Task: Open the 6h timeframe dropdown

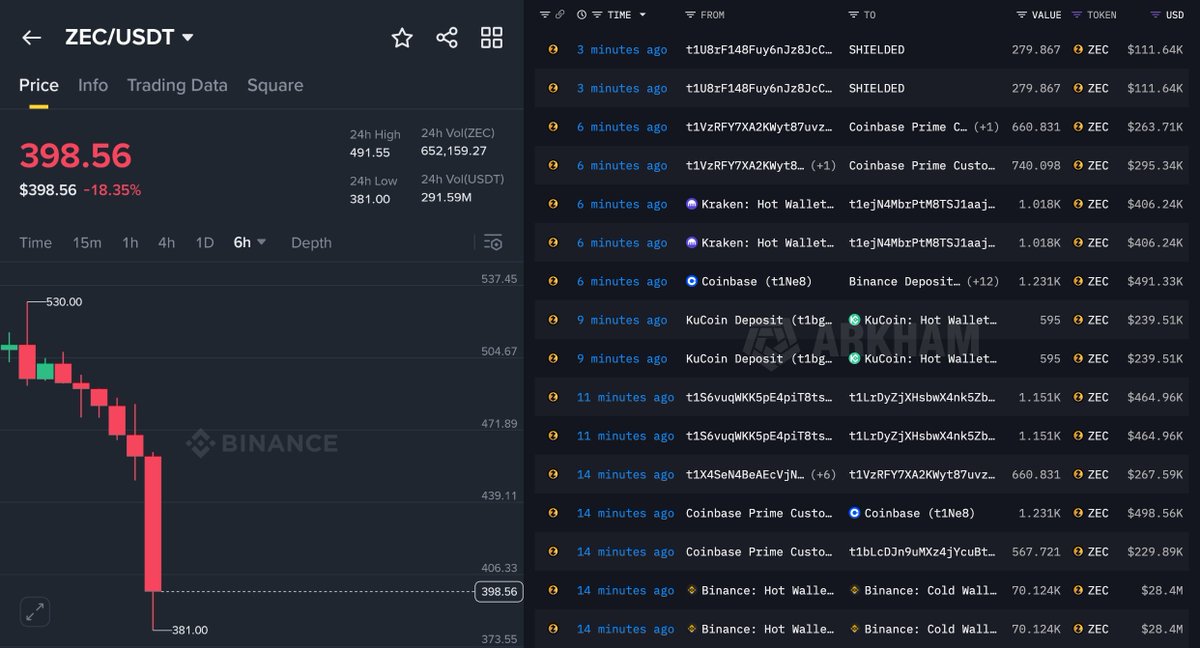Action: coord(250,242)
